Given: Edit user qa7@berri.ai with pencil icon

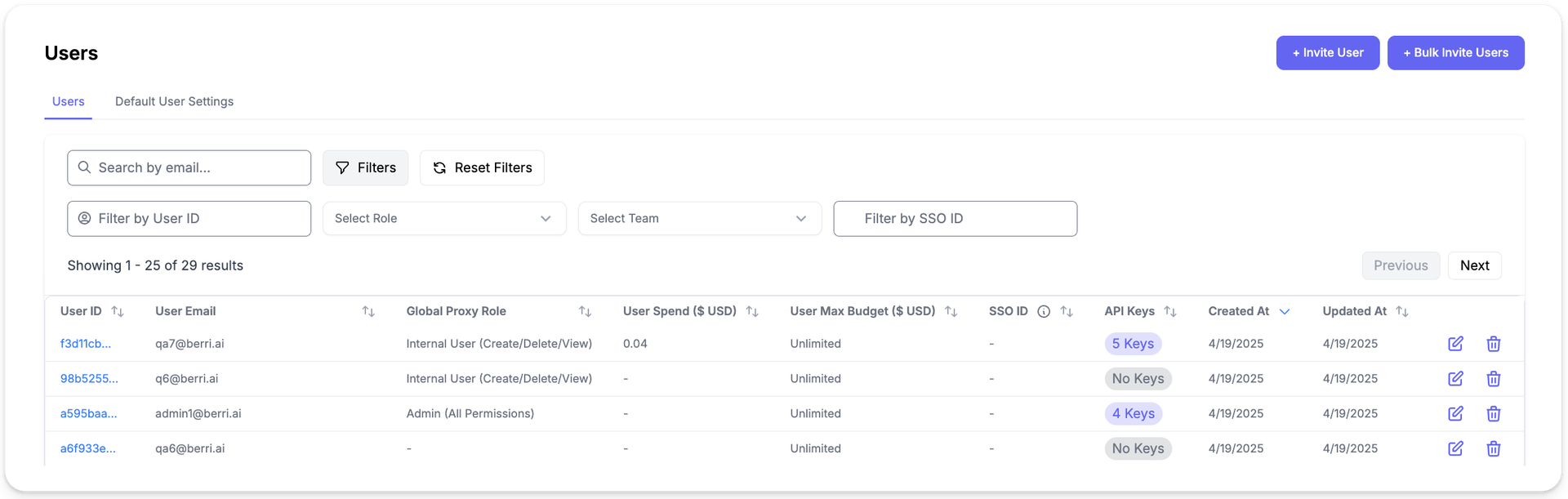Looking at the screenshot, I should tap(1455, 344).
